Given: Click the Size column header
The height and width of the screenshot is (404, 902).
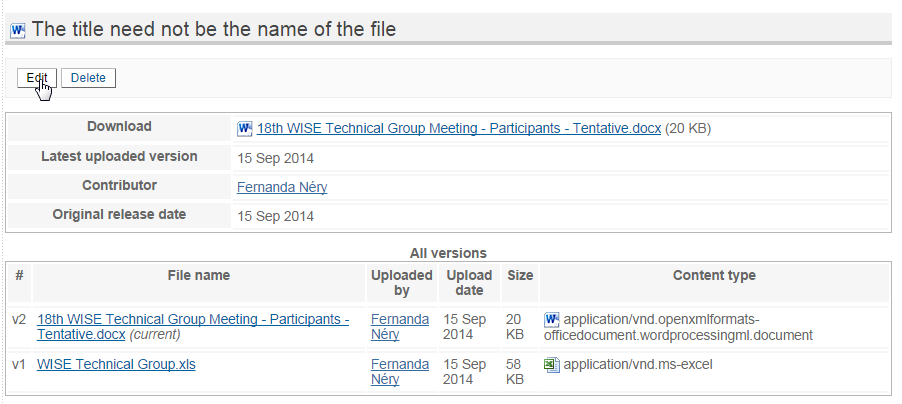Looking at the screenshot, I should pos(520,276).
